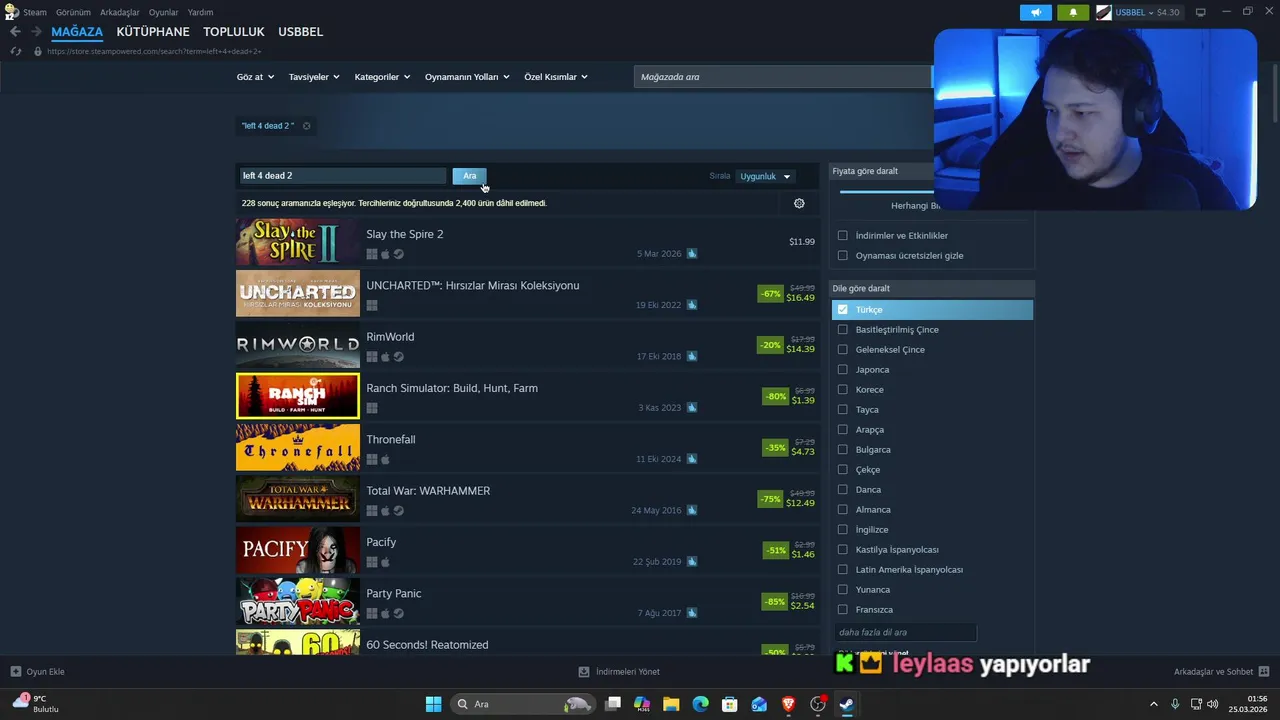Collapse the Dile göre daralt section
The height and width of the screenshot is (720, 1280).
(932, 289)
